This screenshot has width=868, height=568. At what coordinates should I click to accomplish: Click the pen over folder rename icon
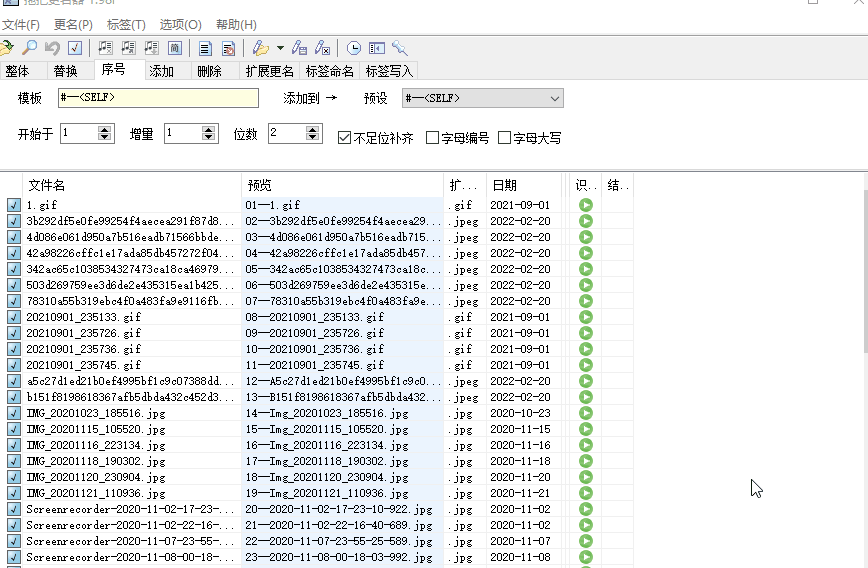(260, 48)
